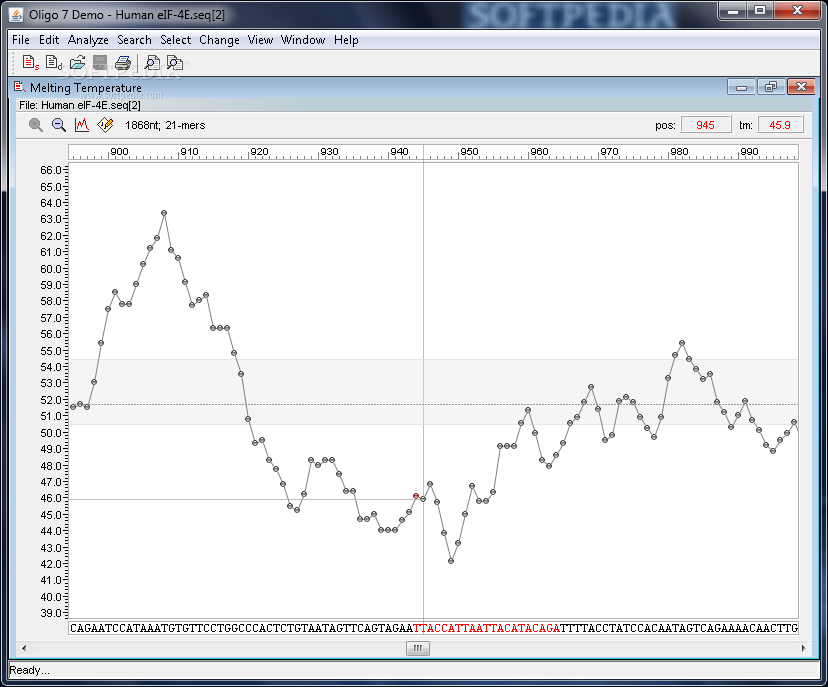The height and width of the screenshot is (687, 828).
Task: Click the scrollbar left arrow
Action: 24,648
